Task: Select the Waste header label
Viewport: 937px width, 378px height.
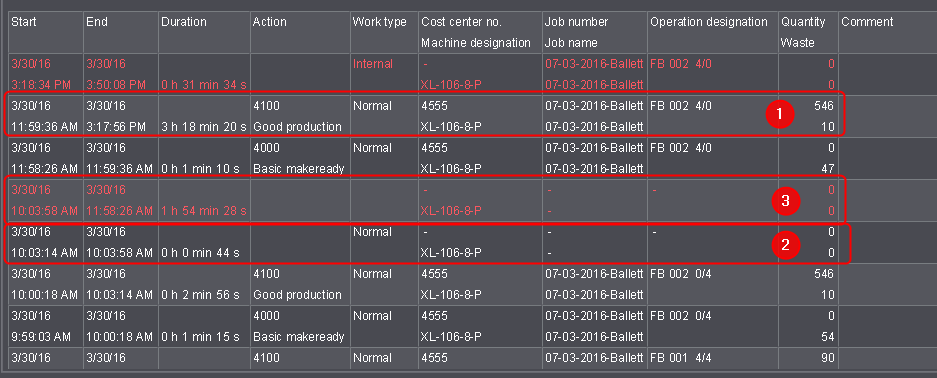Action: tap(798, 43)
